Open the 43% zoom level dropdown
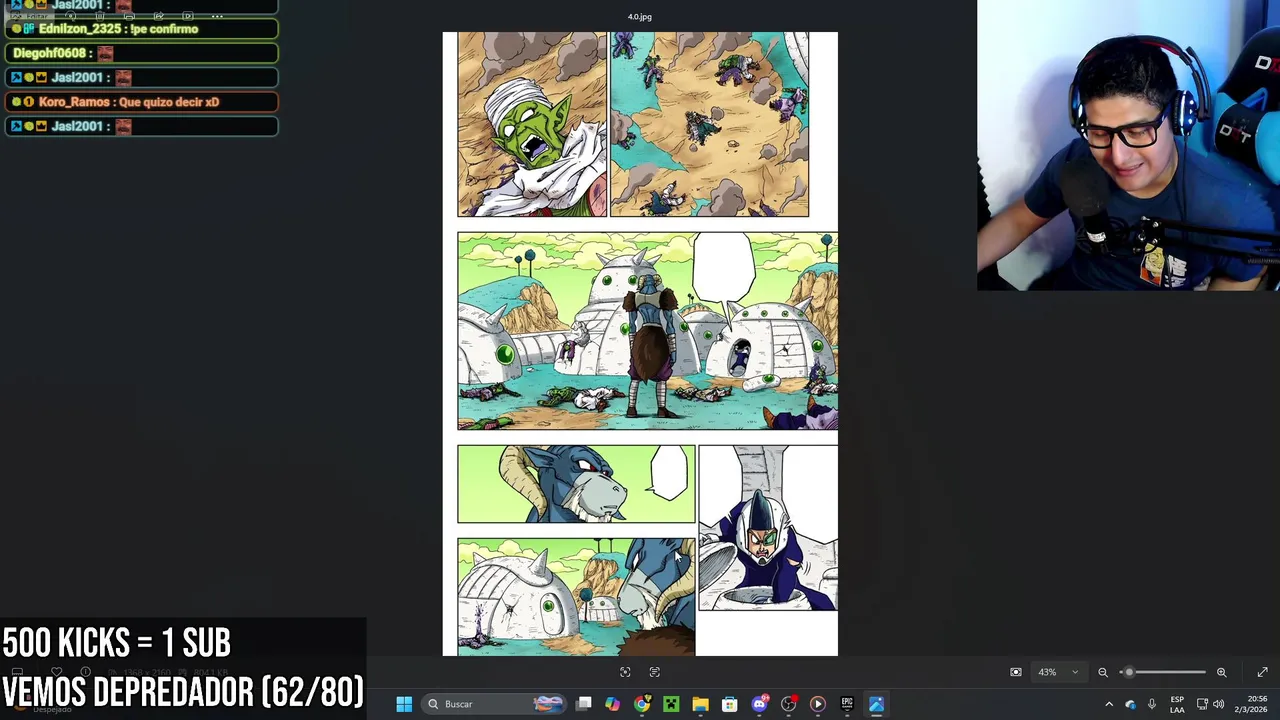Image resolution: width=1280 pixels, height=720 pixels. pyautogui.click(x=1058, y=672)
